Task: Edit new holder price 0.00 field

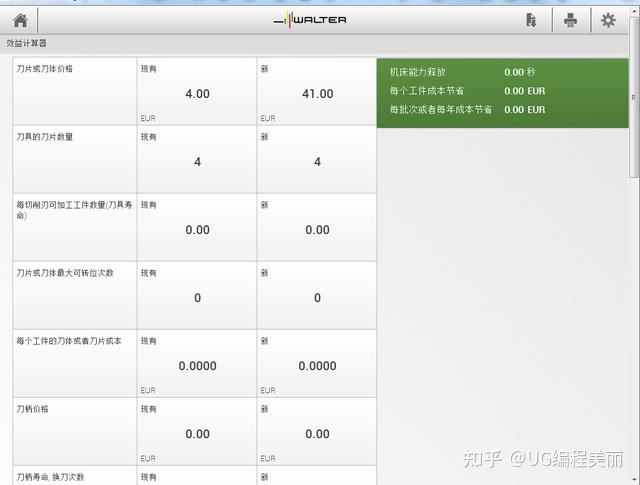Action: [x=317, y=432]
